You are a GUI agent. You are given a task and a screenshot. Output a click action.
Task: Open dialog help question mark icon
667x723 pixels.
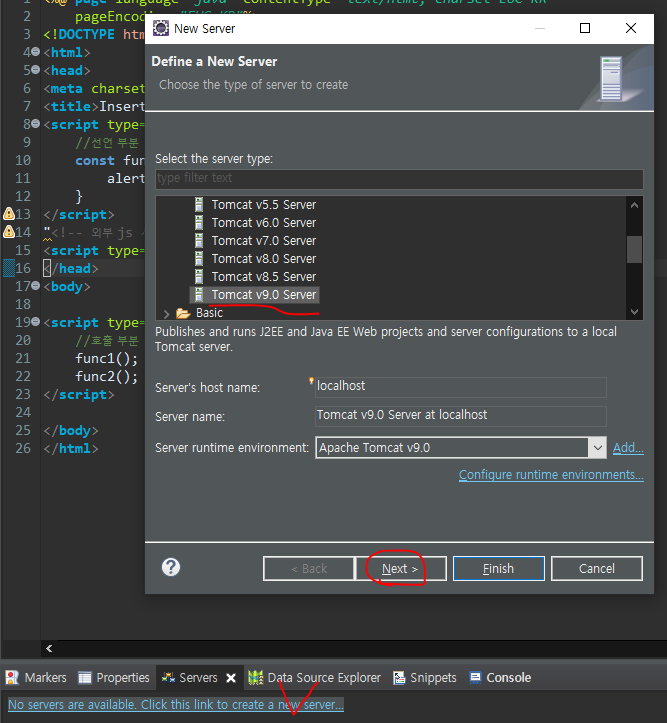pos(171,567)
